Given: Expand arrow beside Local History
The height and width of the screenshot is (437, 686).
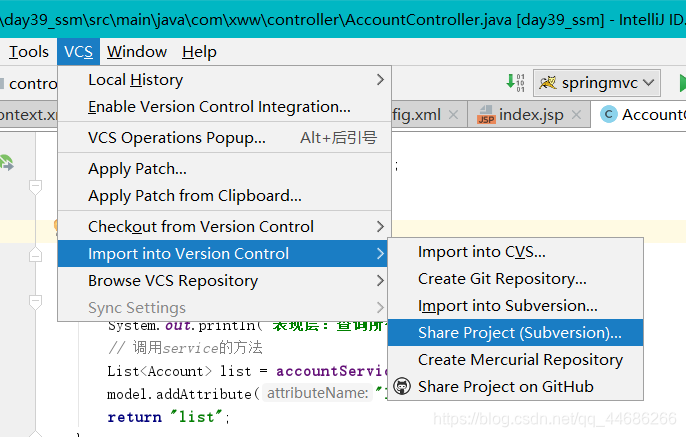Looking at the screenshot, I should point(380,80).
